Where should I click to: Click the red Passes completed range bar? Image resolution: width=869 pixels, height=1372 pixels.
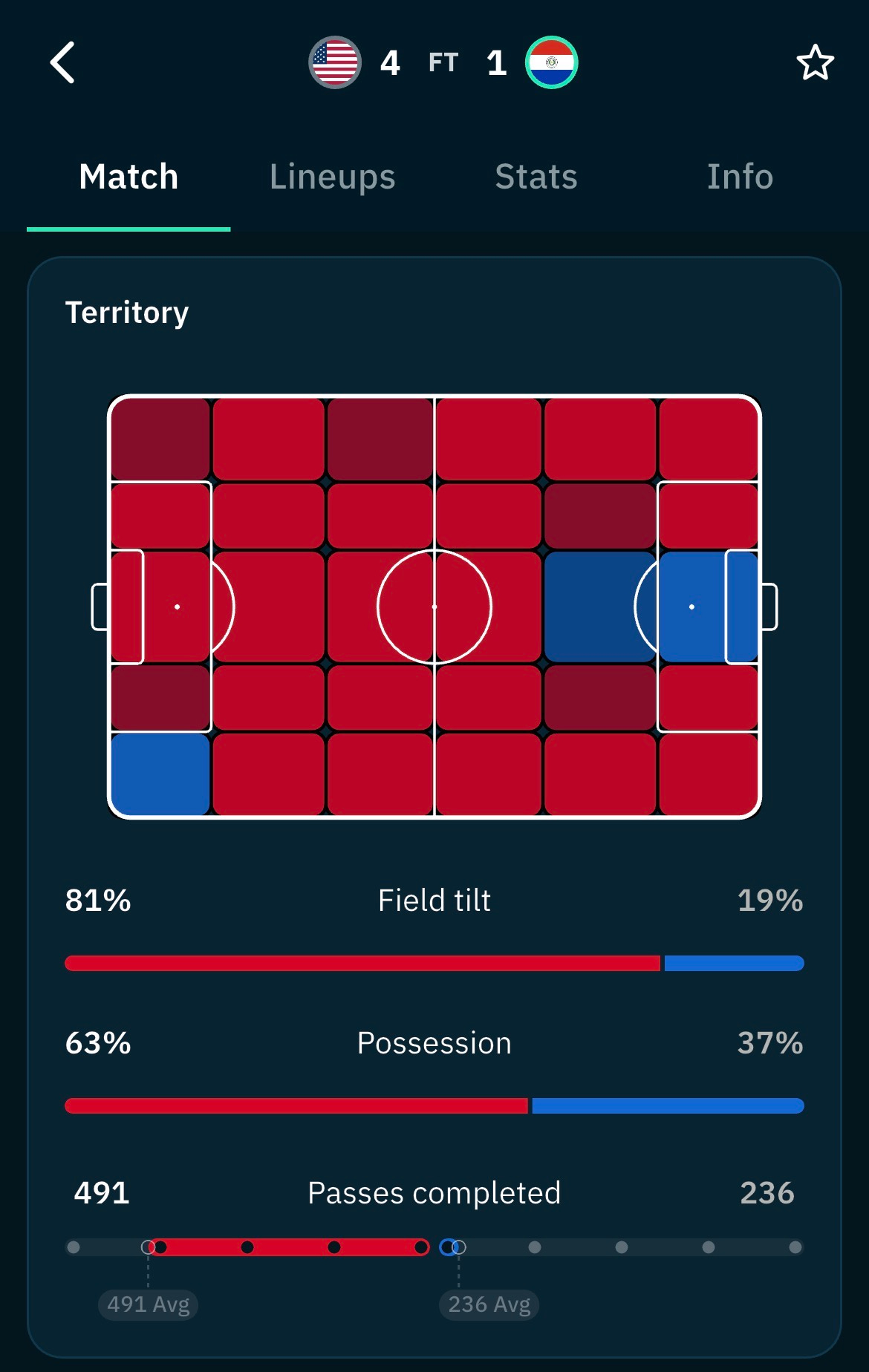click(x=290, y=1247)
